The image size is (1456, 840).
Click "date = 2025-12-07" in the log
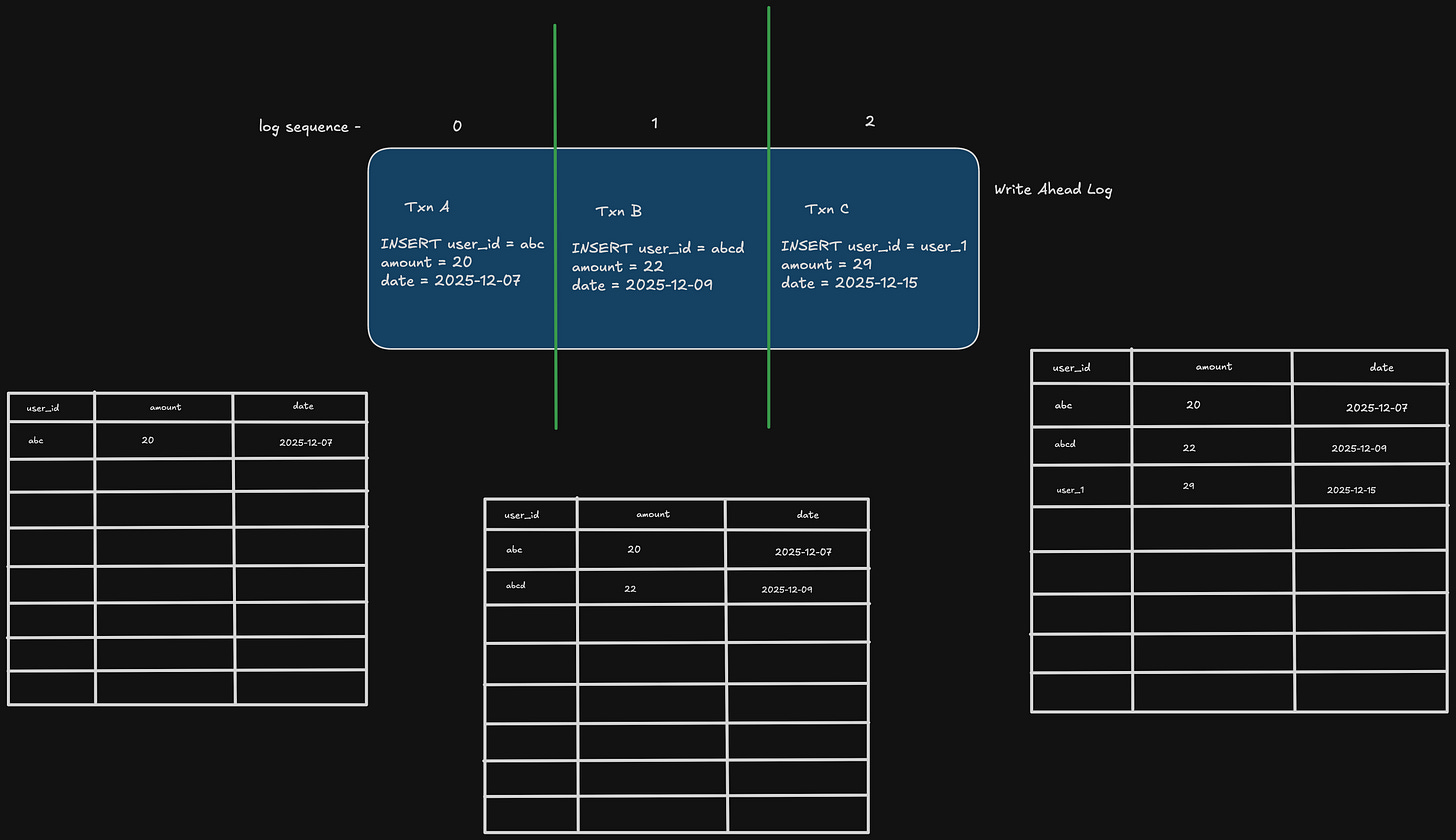pyautogui.click(x=450, y=281)
